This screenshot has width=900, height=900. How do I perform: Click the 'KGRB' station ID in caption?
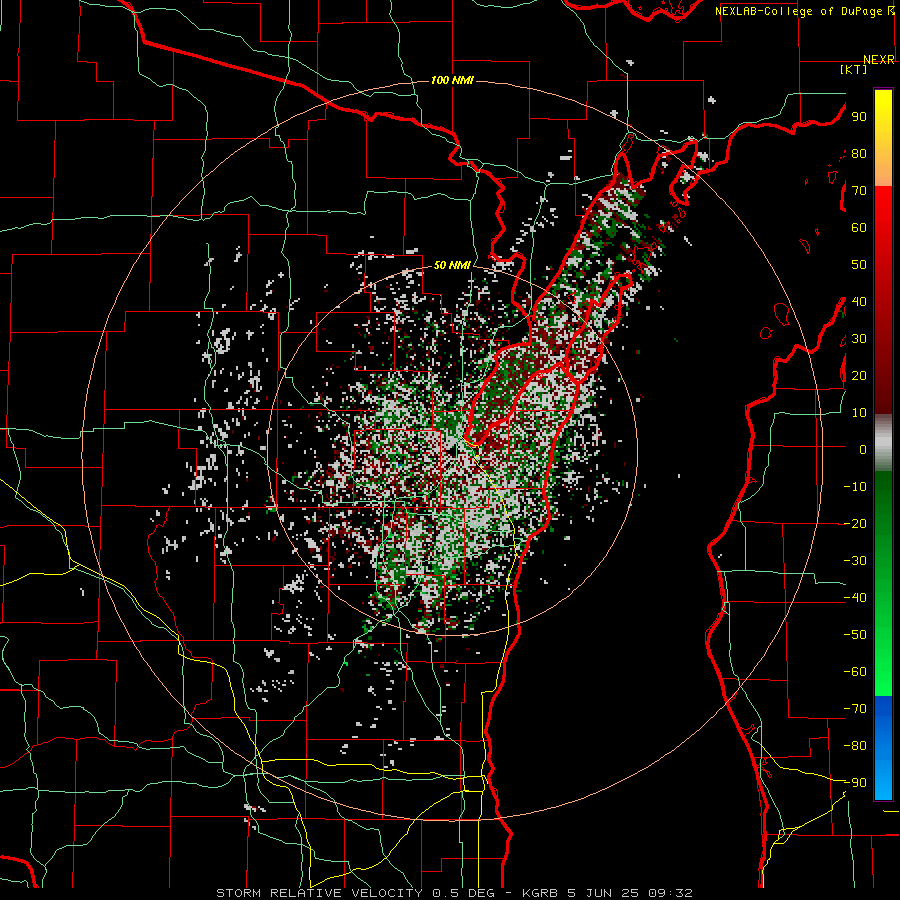pyautogui.click(x=540, y=893)
